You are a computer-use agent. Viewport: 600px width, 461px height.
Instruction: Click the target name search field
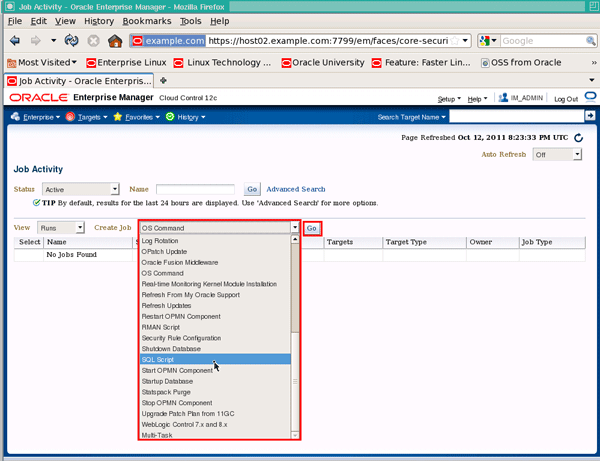[x=516, y=116]
